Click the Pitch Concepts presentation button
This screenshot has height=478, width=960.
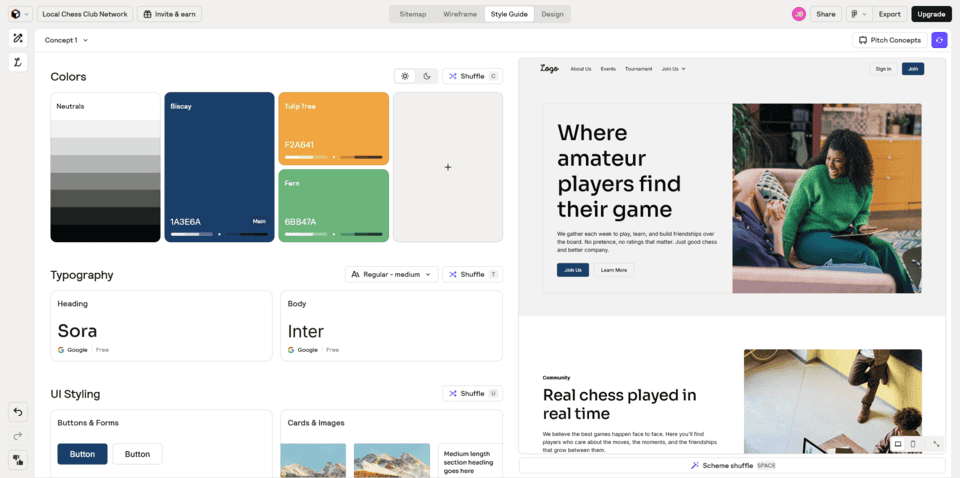tap(889, 40)
